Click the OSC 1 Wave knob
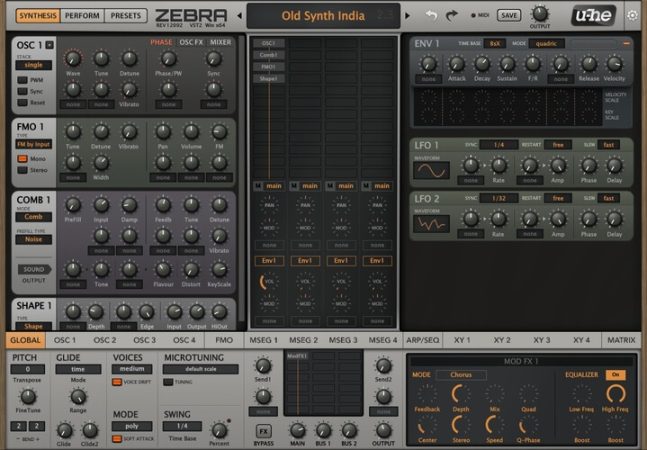647x450 pixels. click(73, 59)
